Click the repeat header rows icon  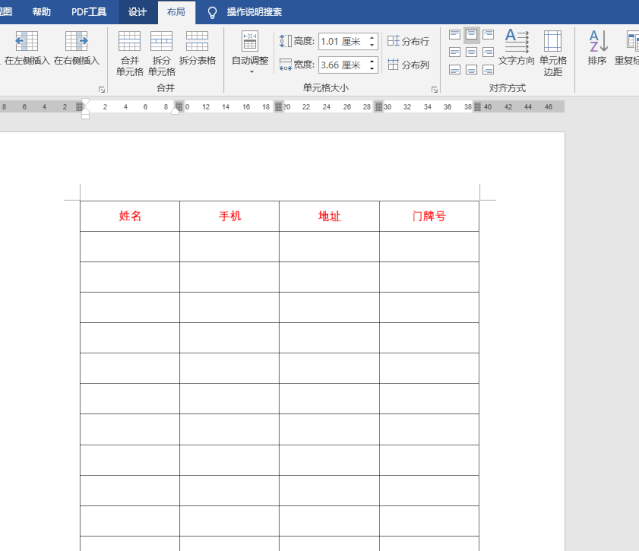coord(632,41)
